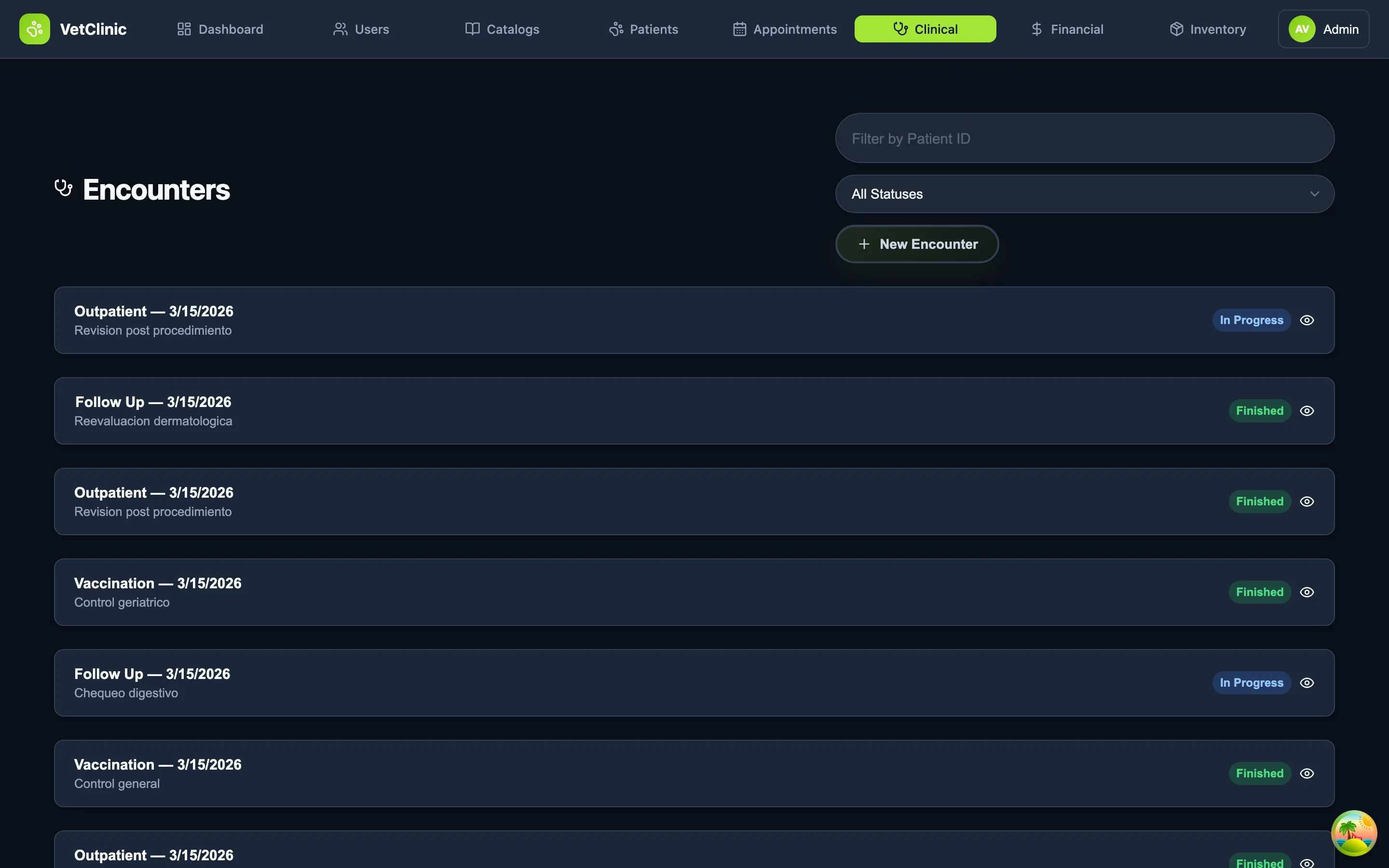Image resolution: width=1389 pixels, height=868 pixels.
Task: Click the chevron arrow in status filter
Action: 1314,194
